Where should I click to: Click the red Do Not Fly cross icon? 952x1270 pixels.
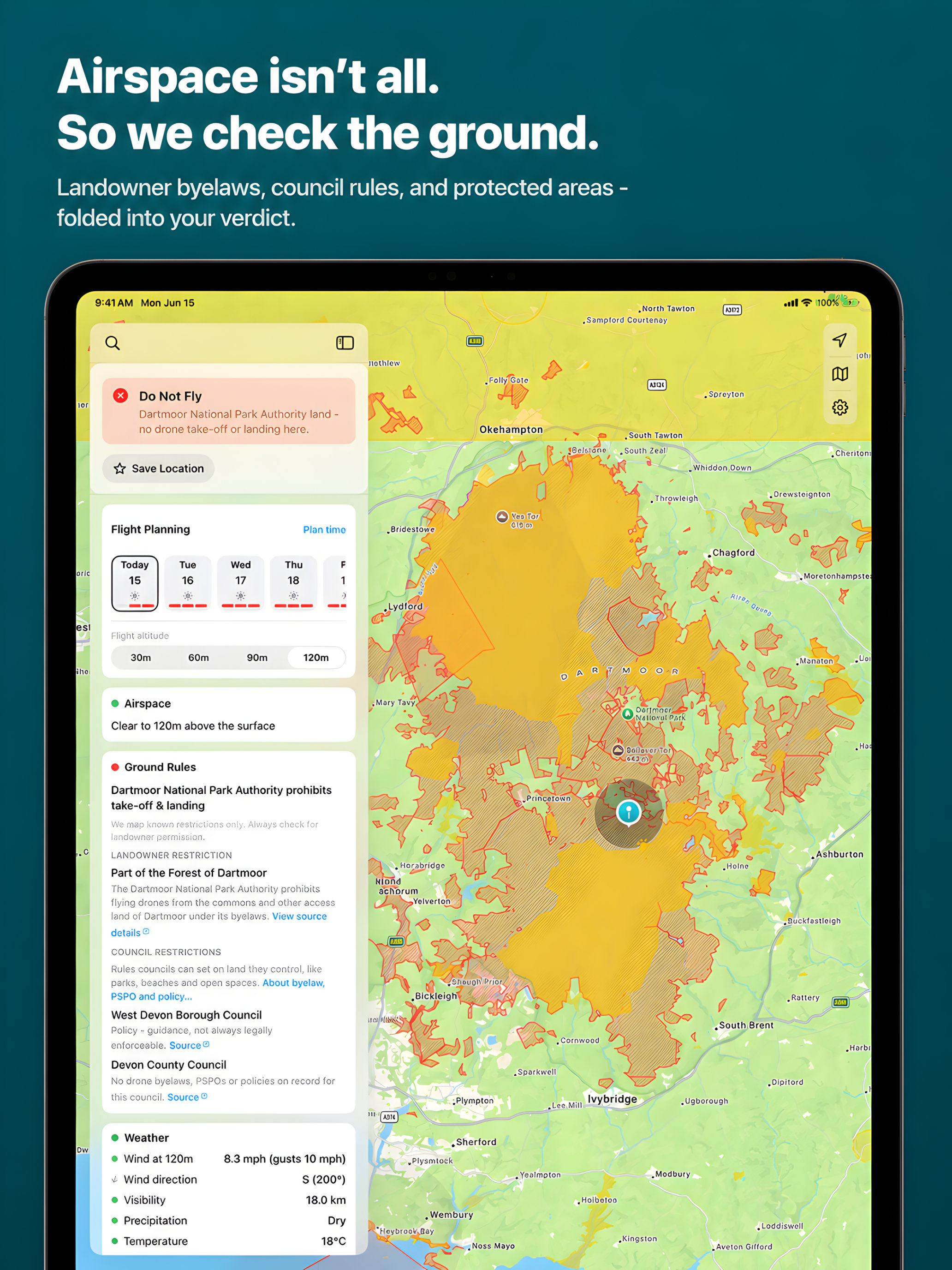pos(120,395)
